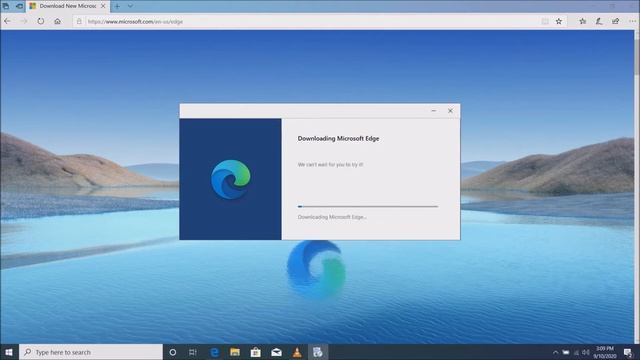Image resolution: width=640 pixels, height=360 pixels.
Task: Click the Edge logo in installer
Action: pyautogui.click(x=231, y=179)
